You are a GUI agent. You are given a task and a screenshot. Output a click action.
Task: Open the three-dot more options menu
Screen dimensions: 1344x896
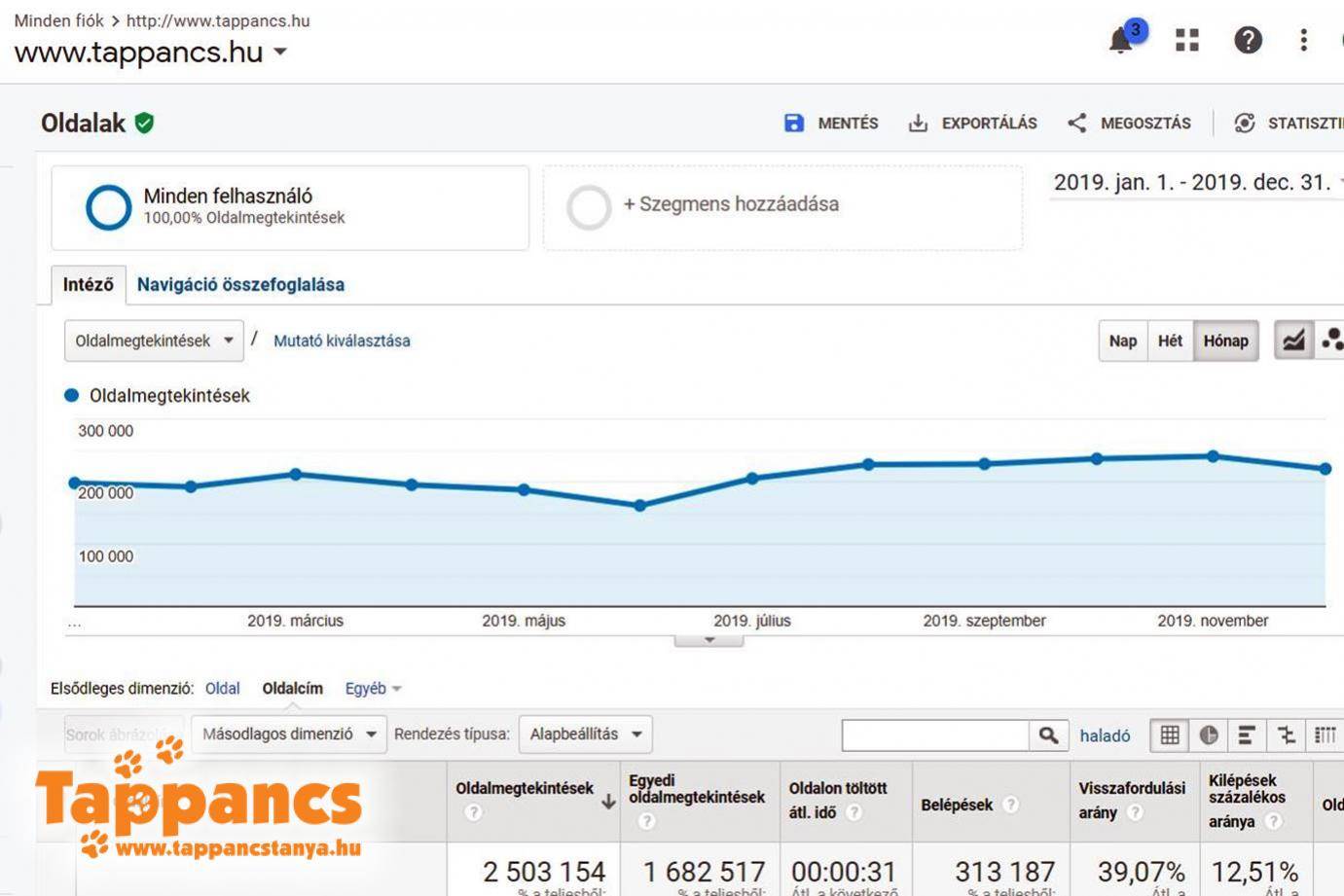point(1303,40)
